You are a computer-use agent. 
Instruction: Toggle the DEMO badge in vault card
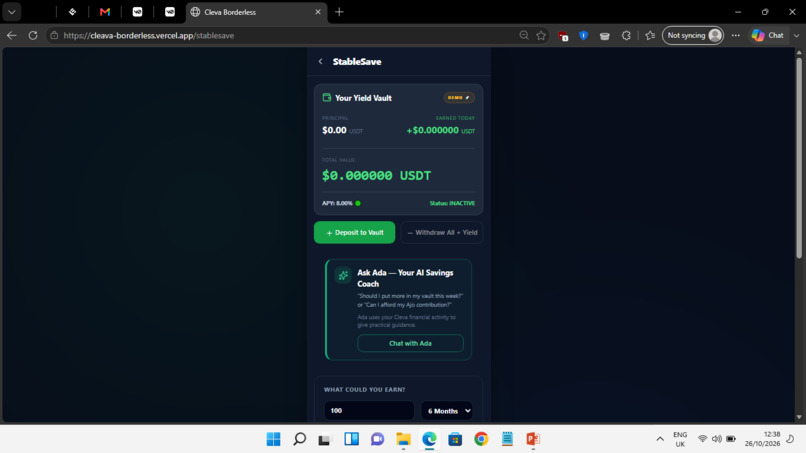point(459,98)
